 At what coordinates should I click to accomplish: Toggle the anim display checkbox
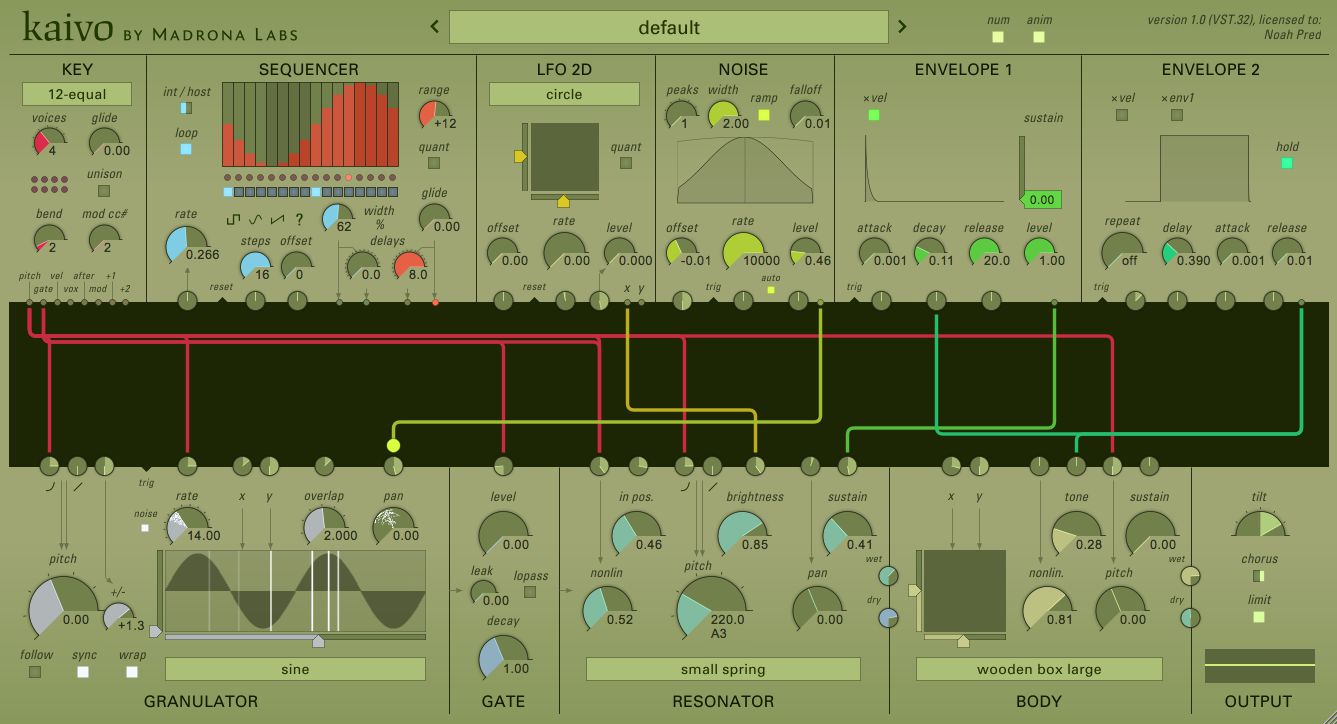(1039, 38)
